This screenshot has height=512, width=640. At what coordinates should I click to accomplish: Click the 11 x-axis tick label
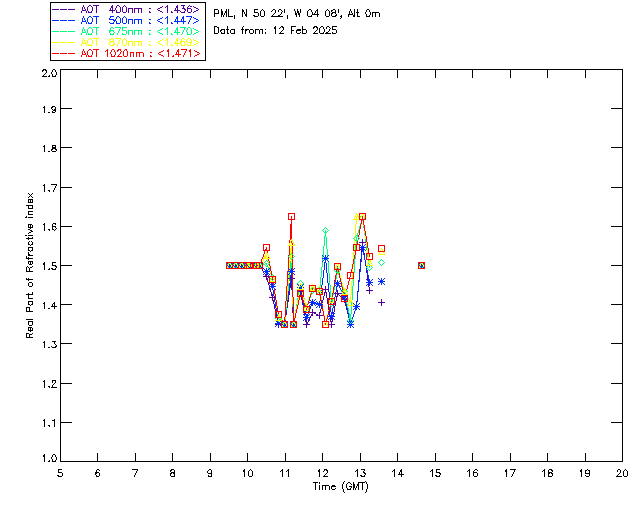click(285, 473)
